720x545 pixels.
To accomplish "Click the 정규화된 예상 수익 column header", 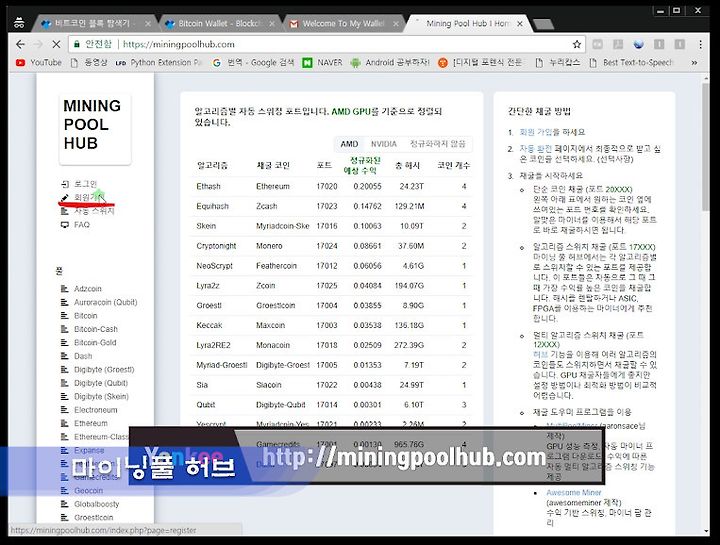I will tap(361, 165).
